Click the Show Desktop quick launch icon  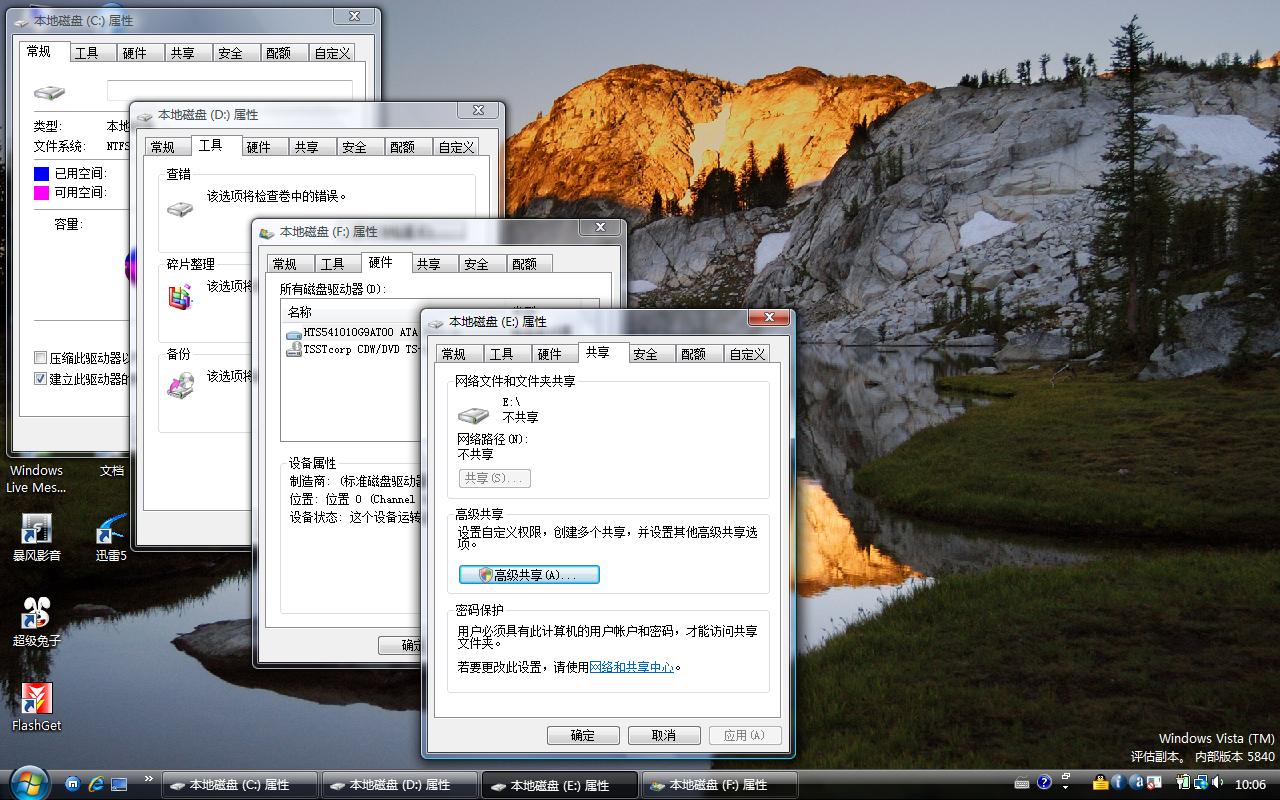pos(119,784)
